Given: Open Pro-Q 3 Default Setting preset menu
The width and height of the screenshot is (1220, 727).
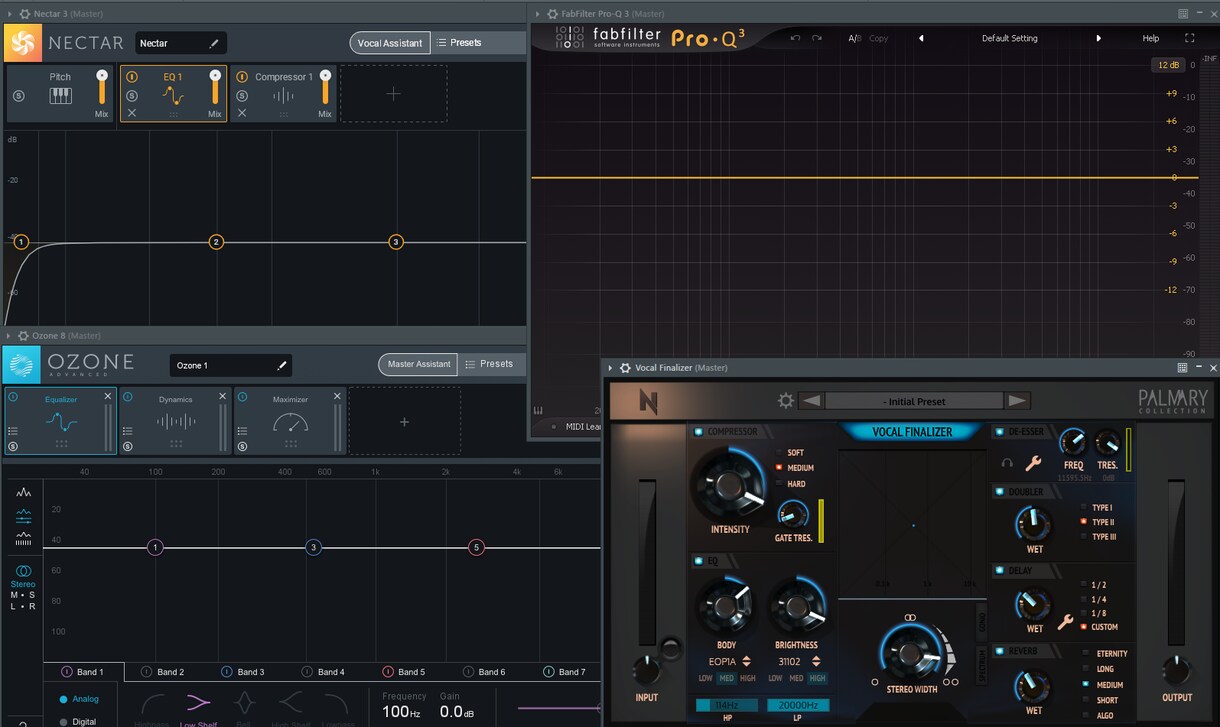Looking at the screenshot, I should [1009, 38].
